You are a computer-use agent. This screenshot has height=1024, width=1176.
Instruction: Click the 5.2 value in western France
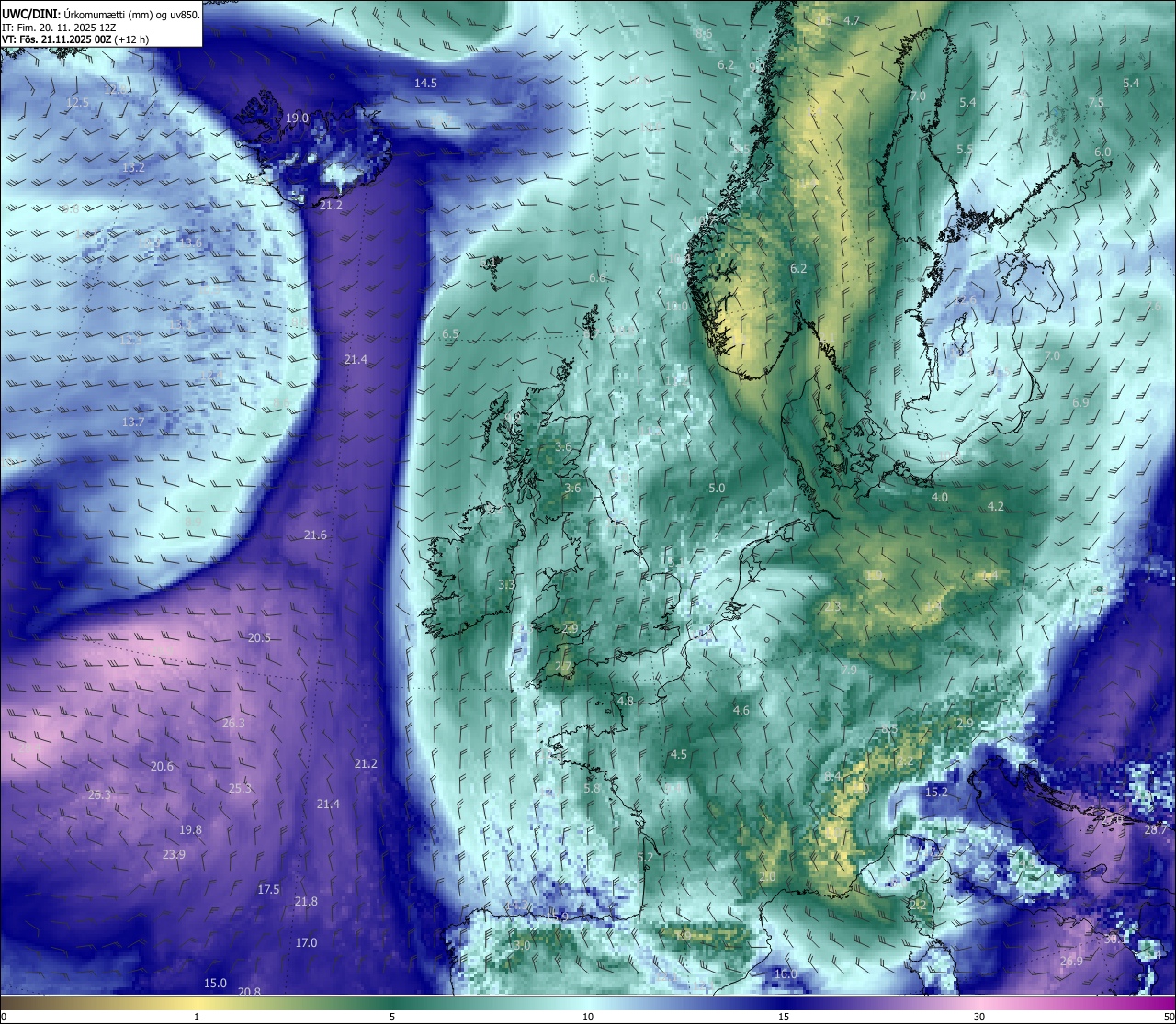pos(645,857)
